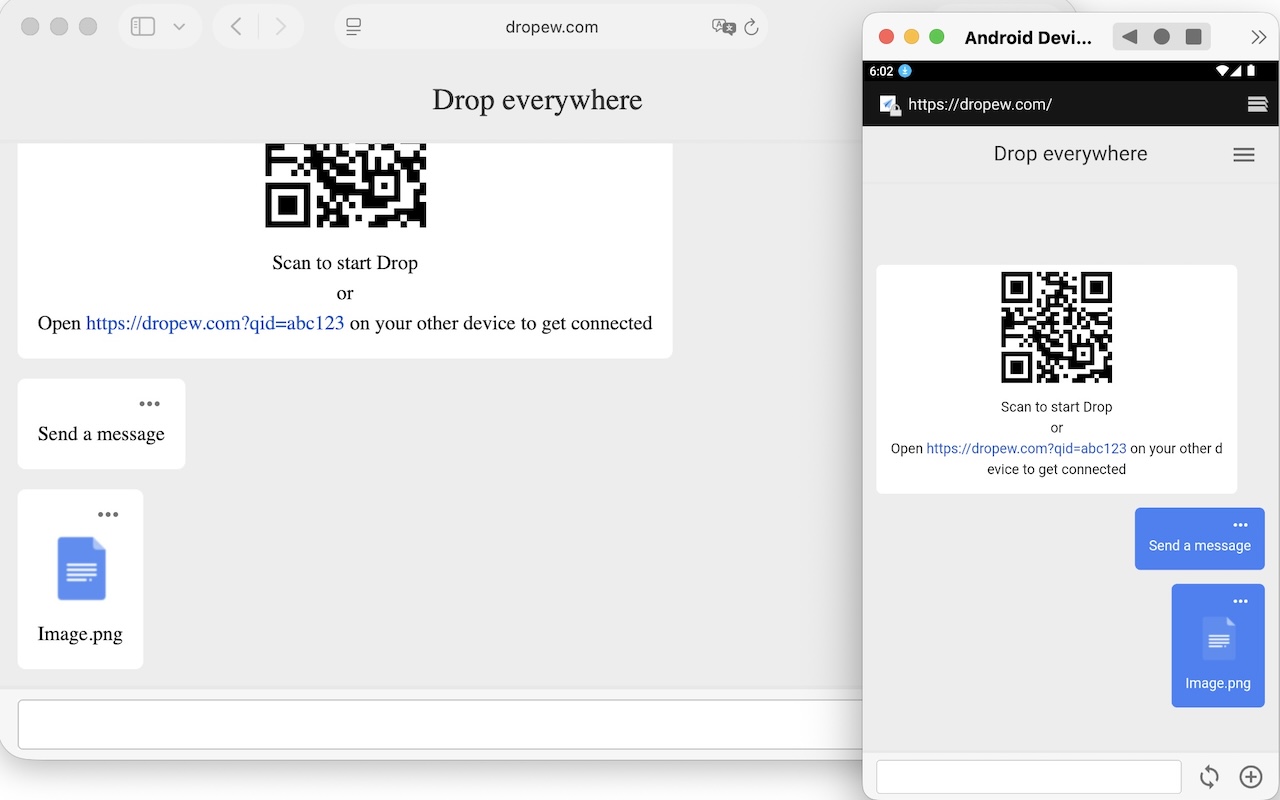Viewport: 1280px width, 800px height.
Task: Toggle the Safari sidebar icon
Action: click(143, 27)
